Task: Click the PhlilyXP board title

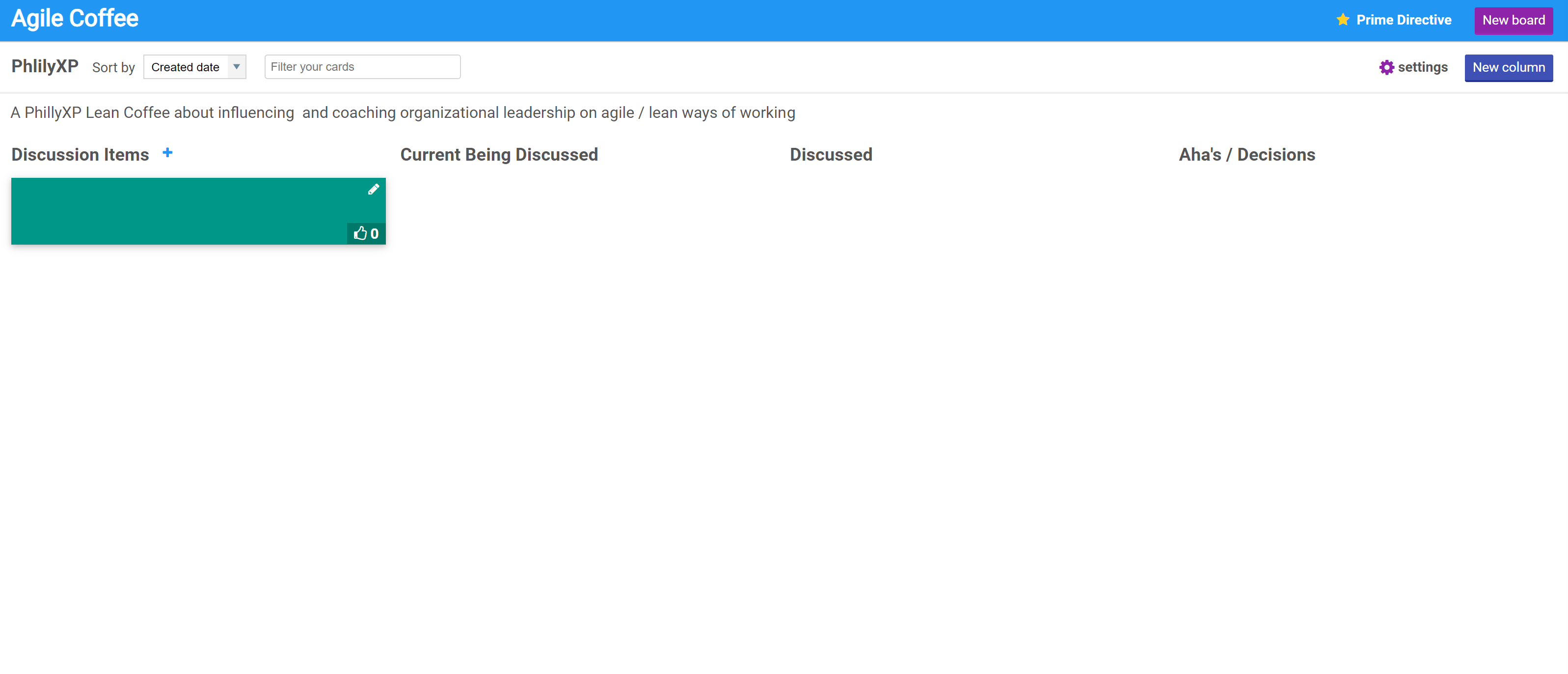Action: tap(44, 66)
